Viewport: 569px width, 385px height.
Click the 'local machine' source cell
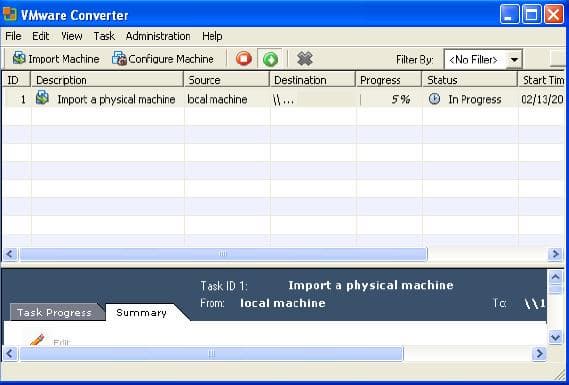point(217,99)
